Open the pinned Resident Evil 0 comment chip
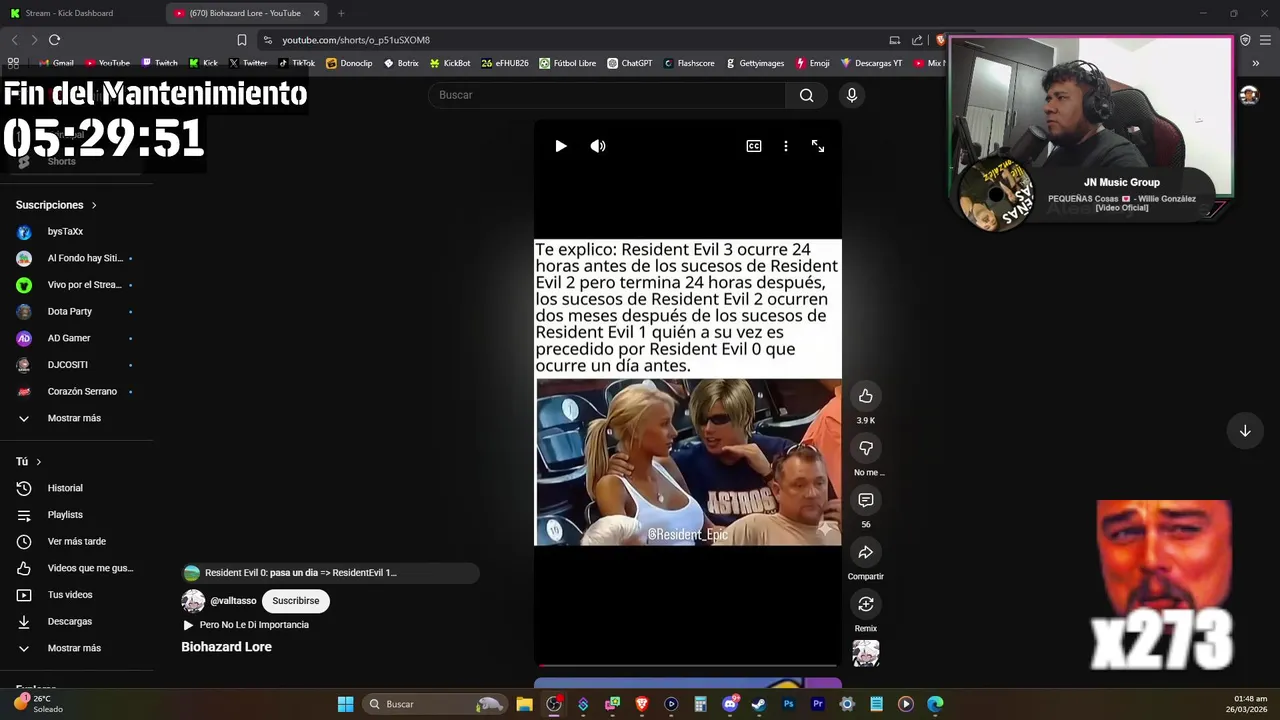Viewport: 1280px width, 720px height. [330, 573]
